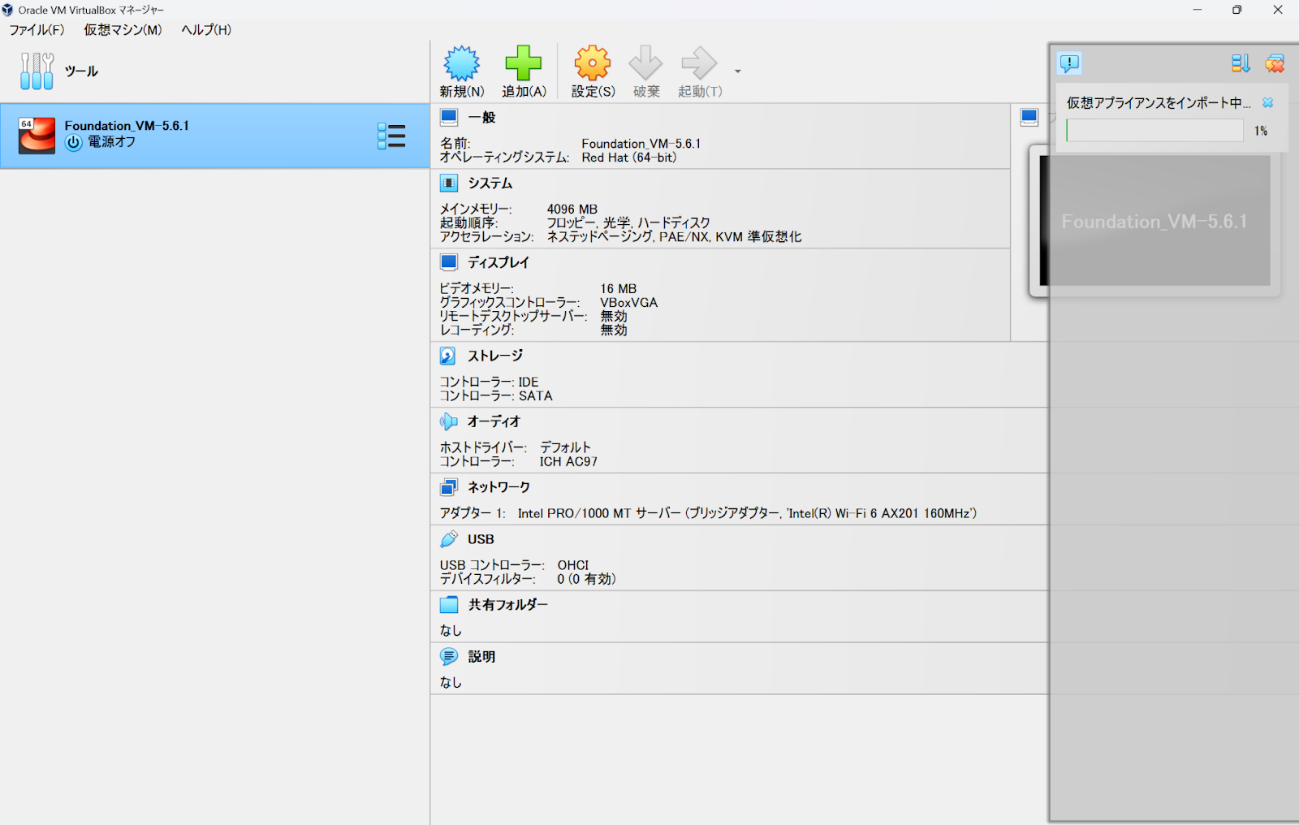Viewport: 1299px width, 825px height.
Task: Open the ディスプレイ section header link
Action: (x=499, y=262)
